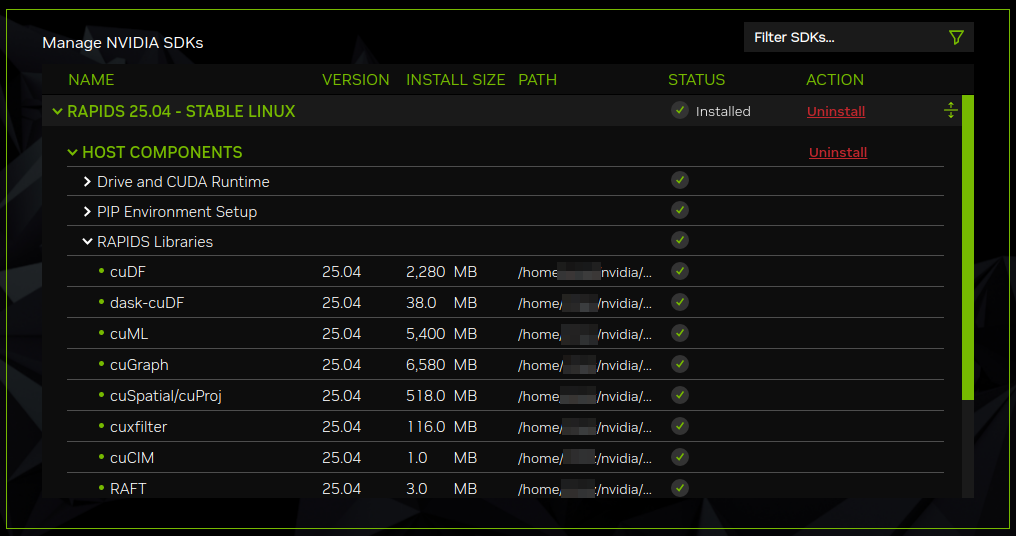Uninstall the Host Components
The height and width of the screenshot is (536, 1016).
coord(837,153)
